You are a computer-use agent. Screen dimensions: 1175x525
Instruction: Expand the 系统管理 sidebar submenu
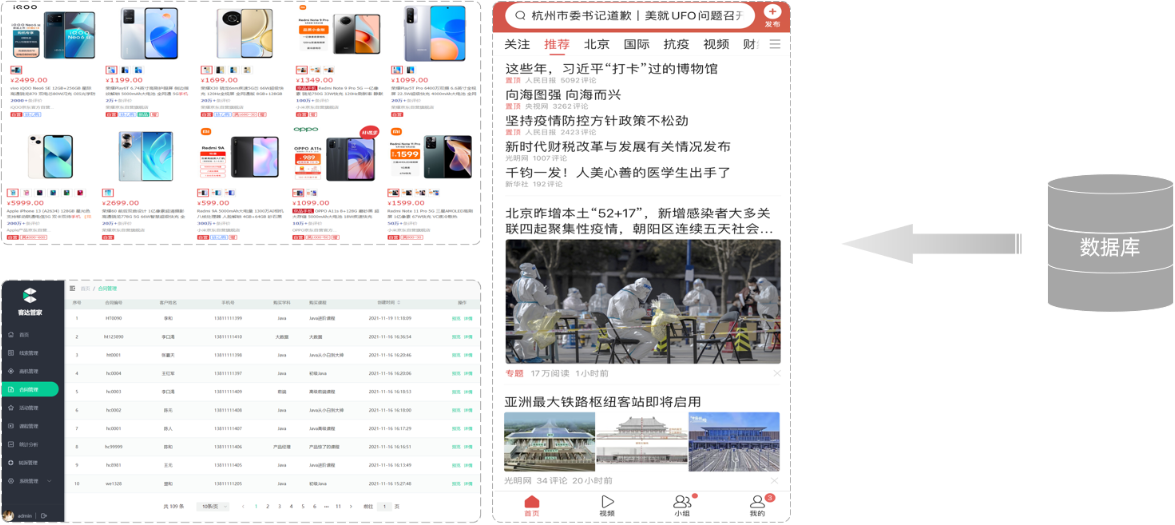(30, 481)
